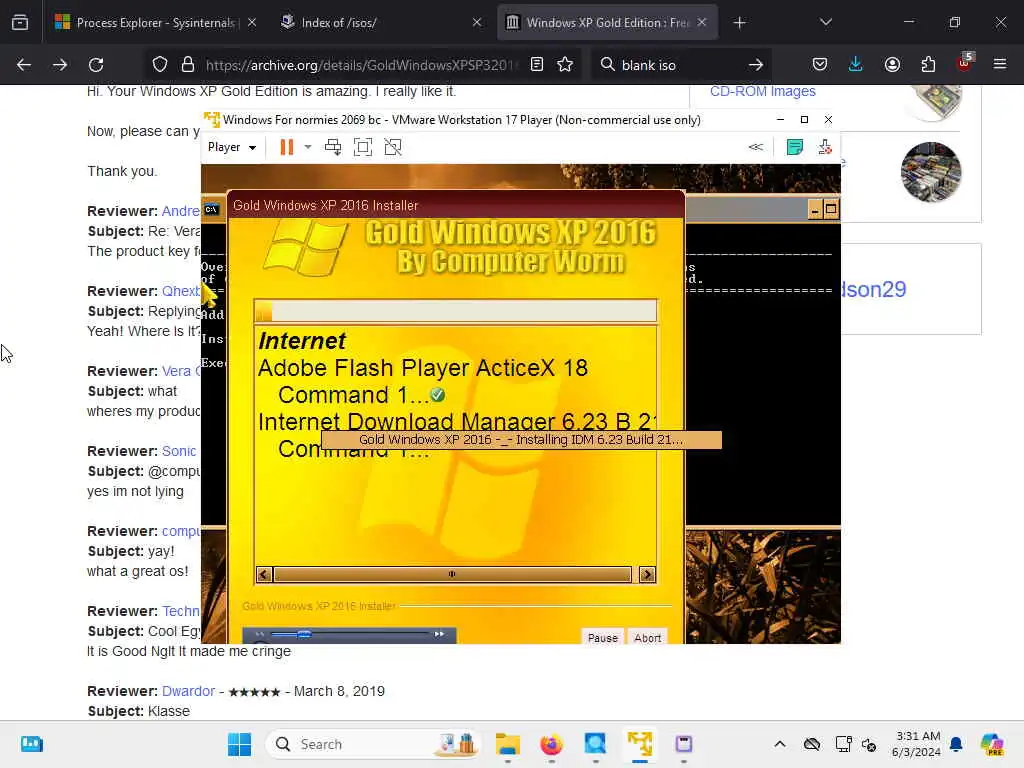Switch to Firefox in the taskbar
The image size is (1024, 768).
coord(551,744)
